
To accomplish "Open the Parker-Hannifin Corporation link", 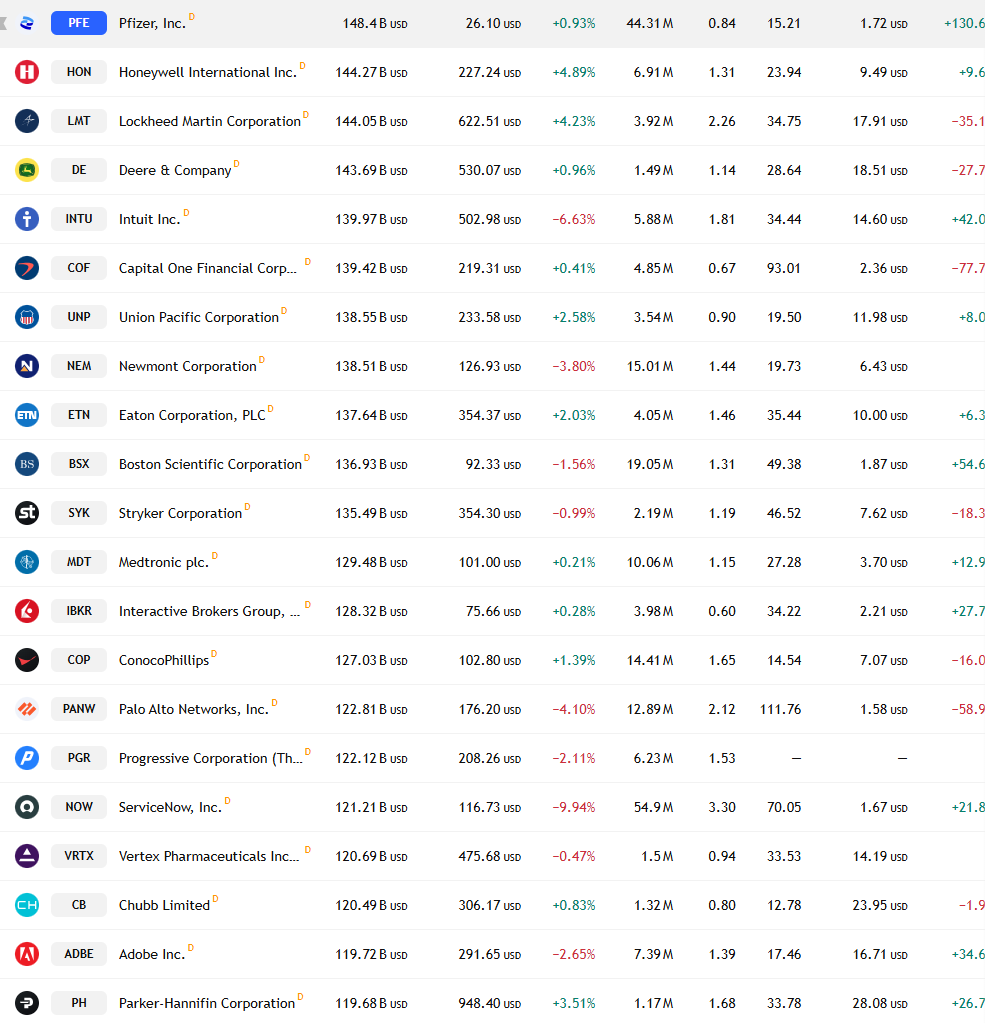I will (207, 1003).
